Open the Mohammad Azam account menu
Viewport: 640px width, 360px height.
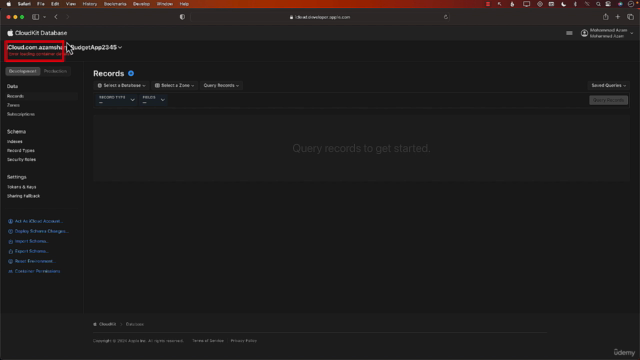607,33
